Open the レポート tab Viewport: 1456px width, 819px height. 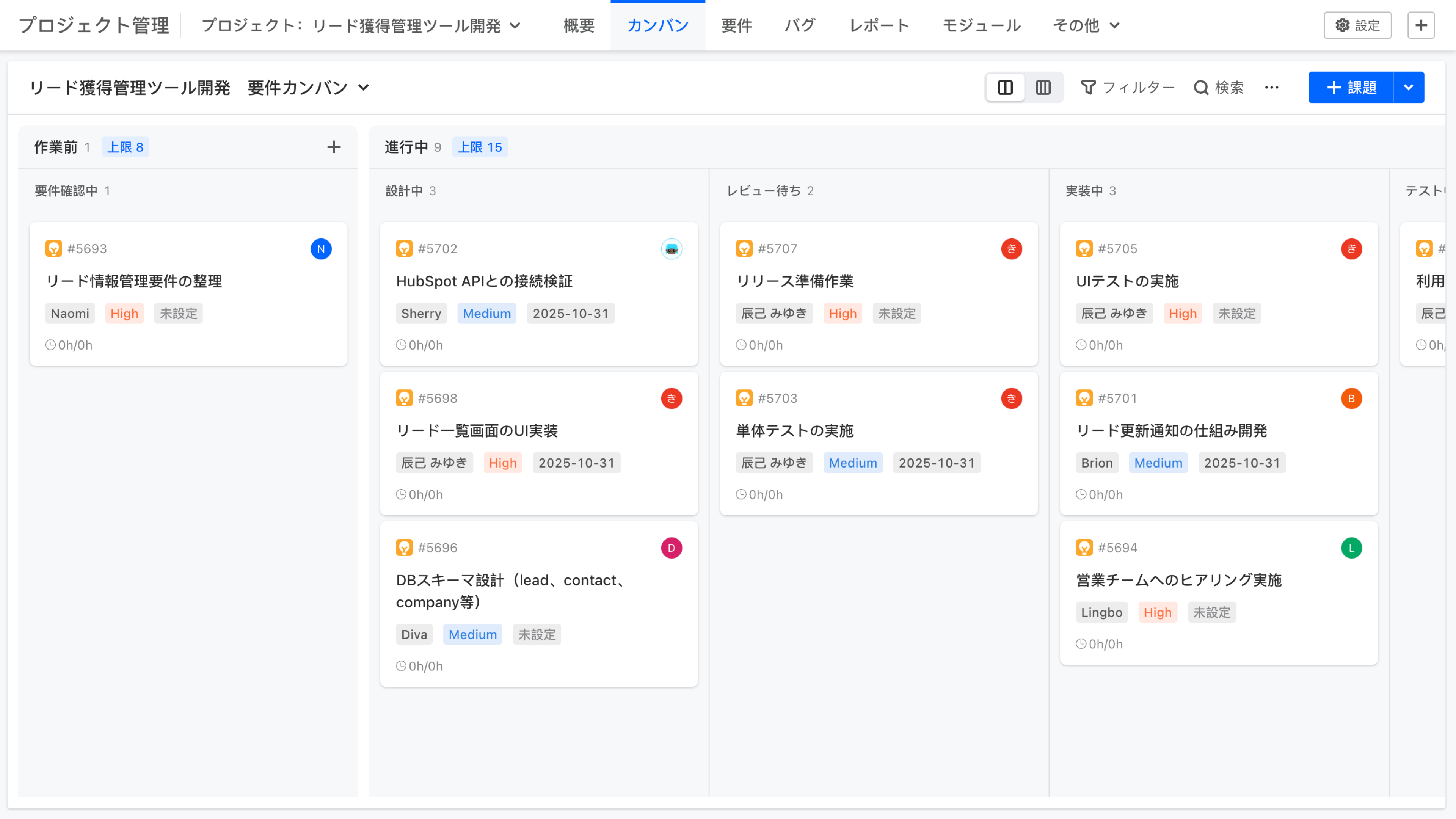tap(879, 25)
